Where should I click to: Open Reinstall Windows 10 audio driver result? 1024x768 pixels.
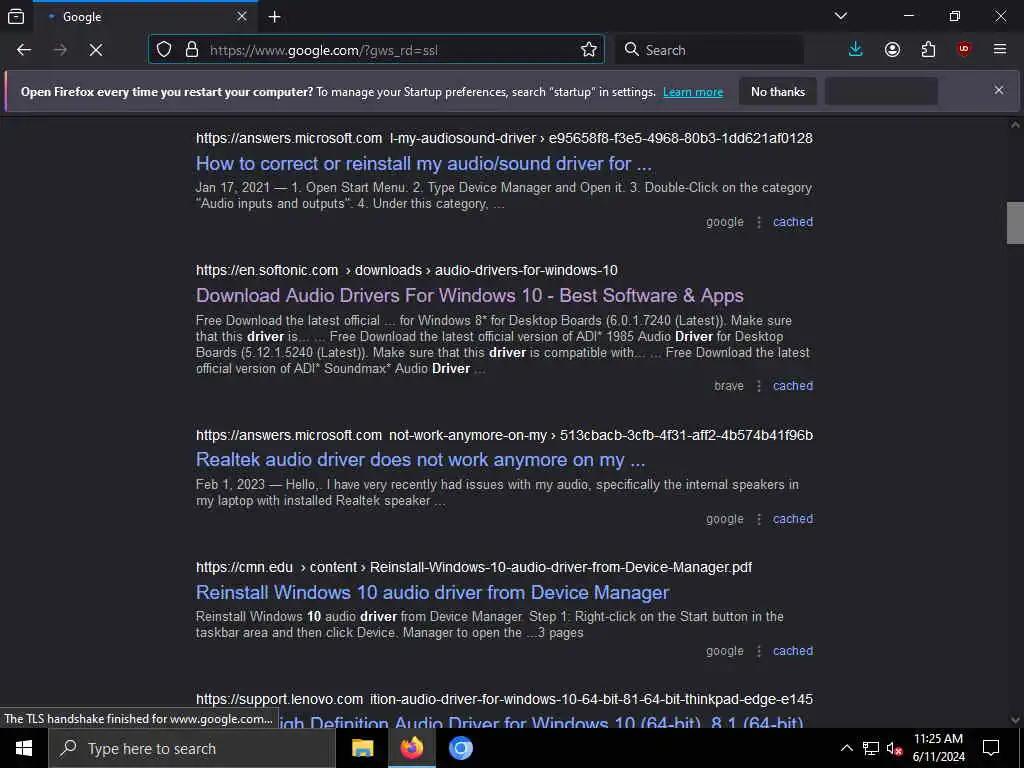click(x=432, y=592)
